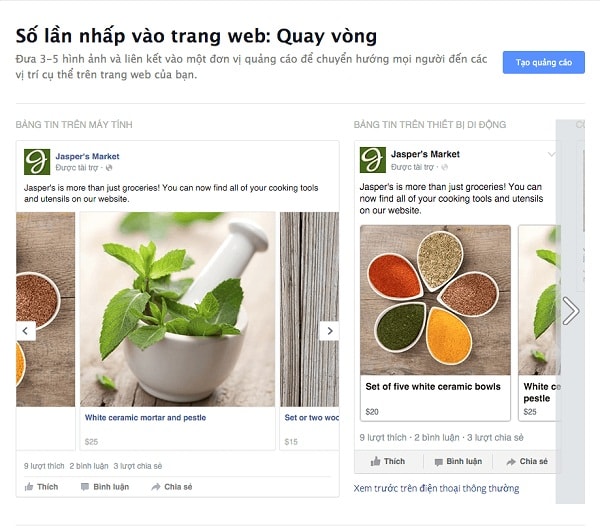Go to previous carousel image on desktop preview

tap(26, 331)
